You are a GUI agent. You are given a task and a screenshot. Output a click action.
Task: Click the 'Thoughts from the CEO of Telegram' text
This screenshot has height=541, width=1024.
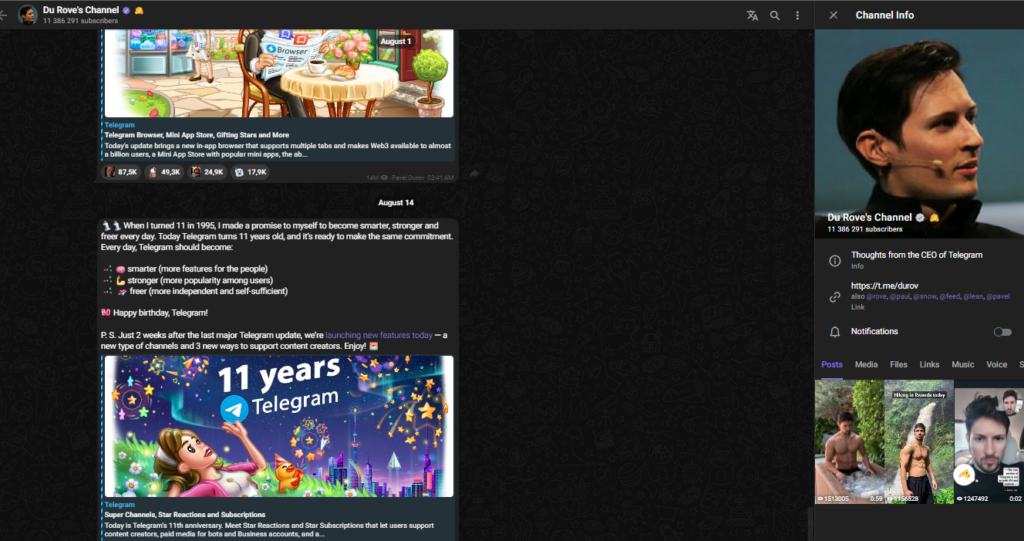pyautogui.click(x=916, y=255)
